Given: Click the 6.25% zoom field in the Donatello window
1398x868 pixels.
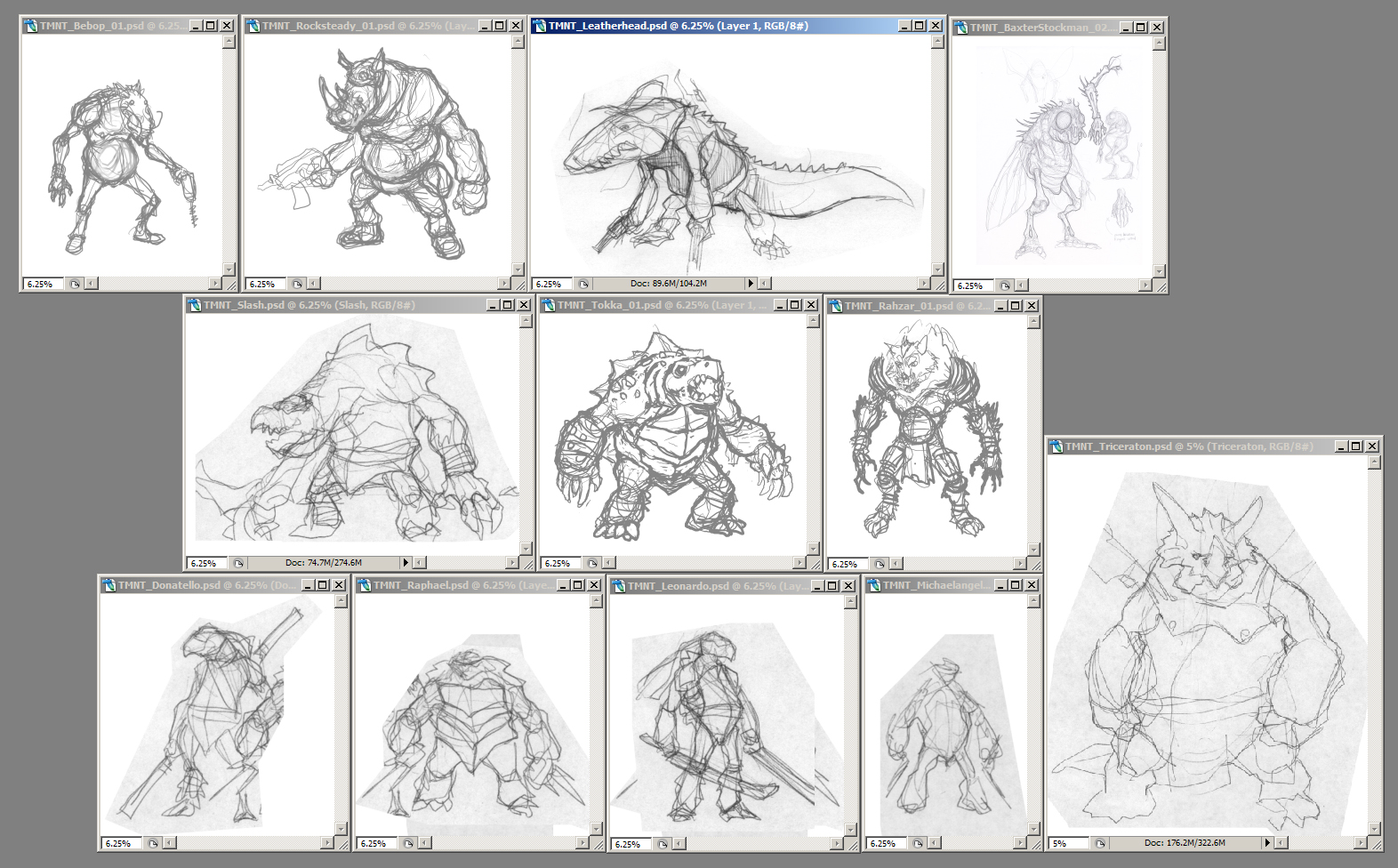Looking at the screenshot, I should pos(122,843).
